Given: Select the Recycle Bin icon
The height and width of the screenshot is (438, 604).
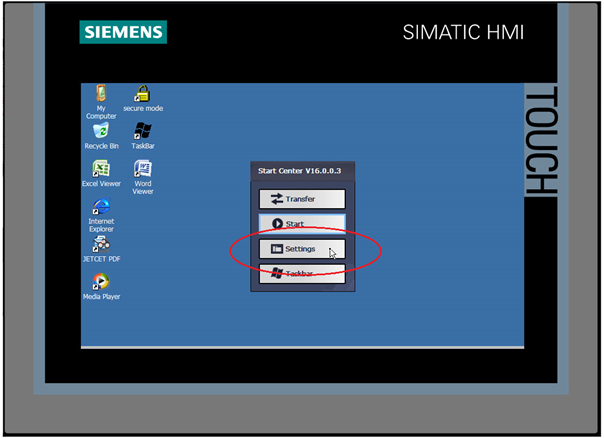Looking at the screenshot, I should pos(102,136).
